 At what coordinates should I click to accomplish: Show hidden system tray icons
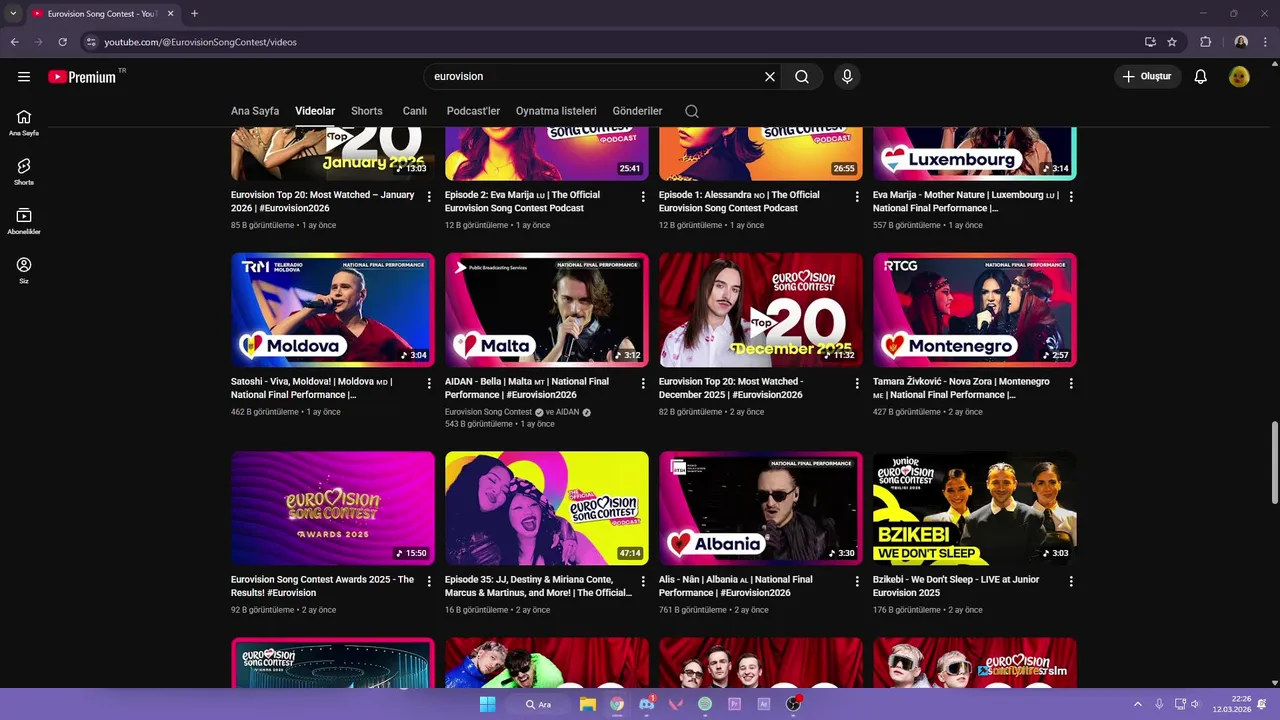click(1137, 704)
